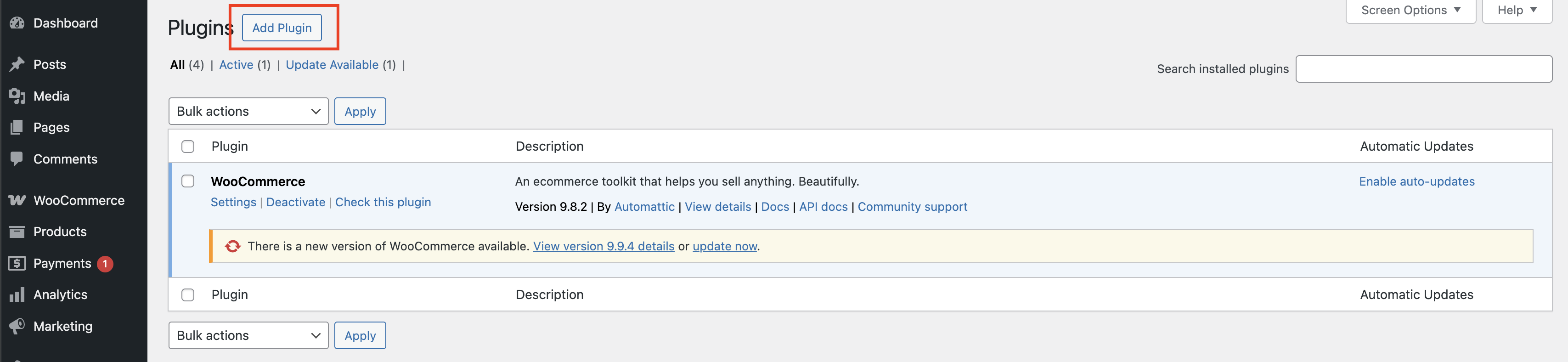Click the Posts pushpin icon
This screenshot has width=1568, height=362.
tap(17, 64)
